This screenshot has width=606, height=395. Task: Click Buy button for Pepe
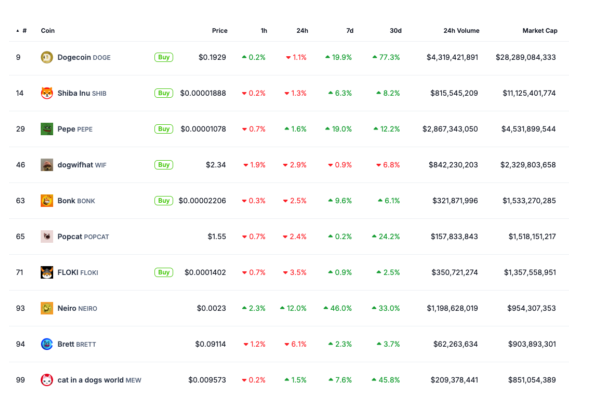(163, 129)
